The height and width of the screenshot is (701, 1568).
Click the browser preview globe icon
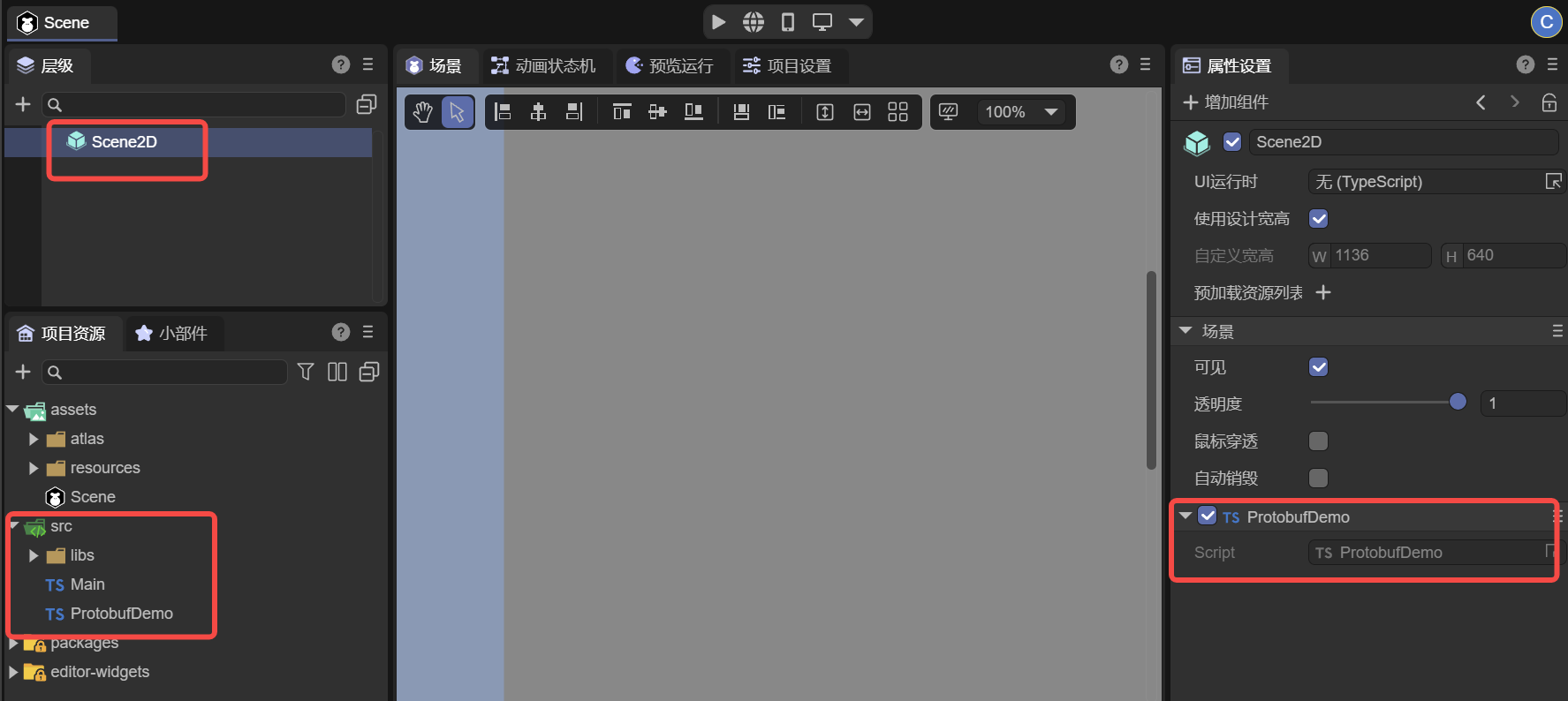pyautogui.click(x=754, y=22)
